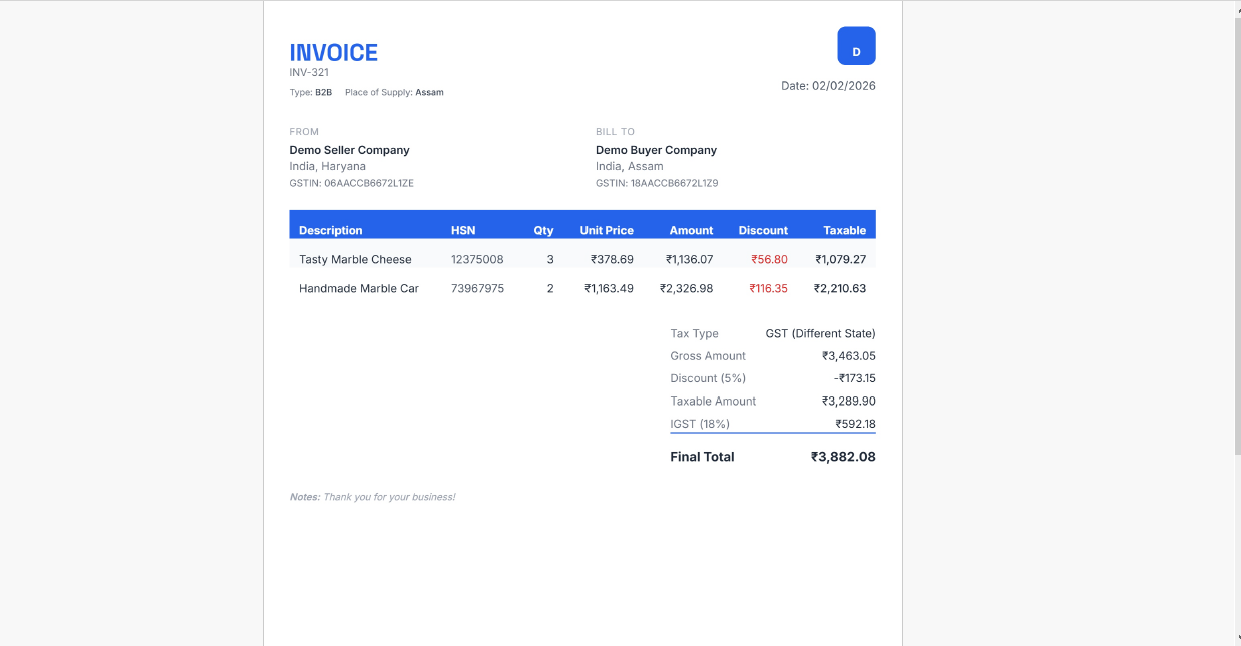Click the Discount (5%) label
Viewport: 1241px width, 646px height.
[708, 378]
